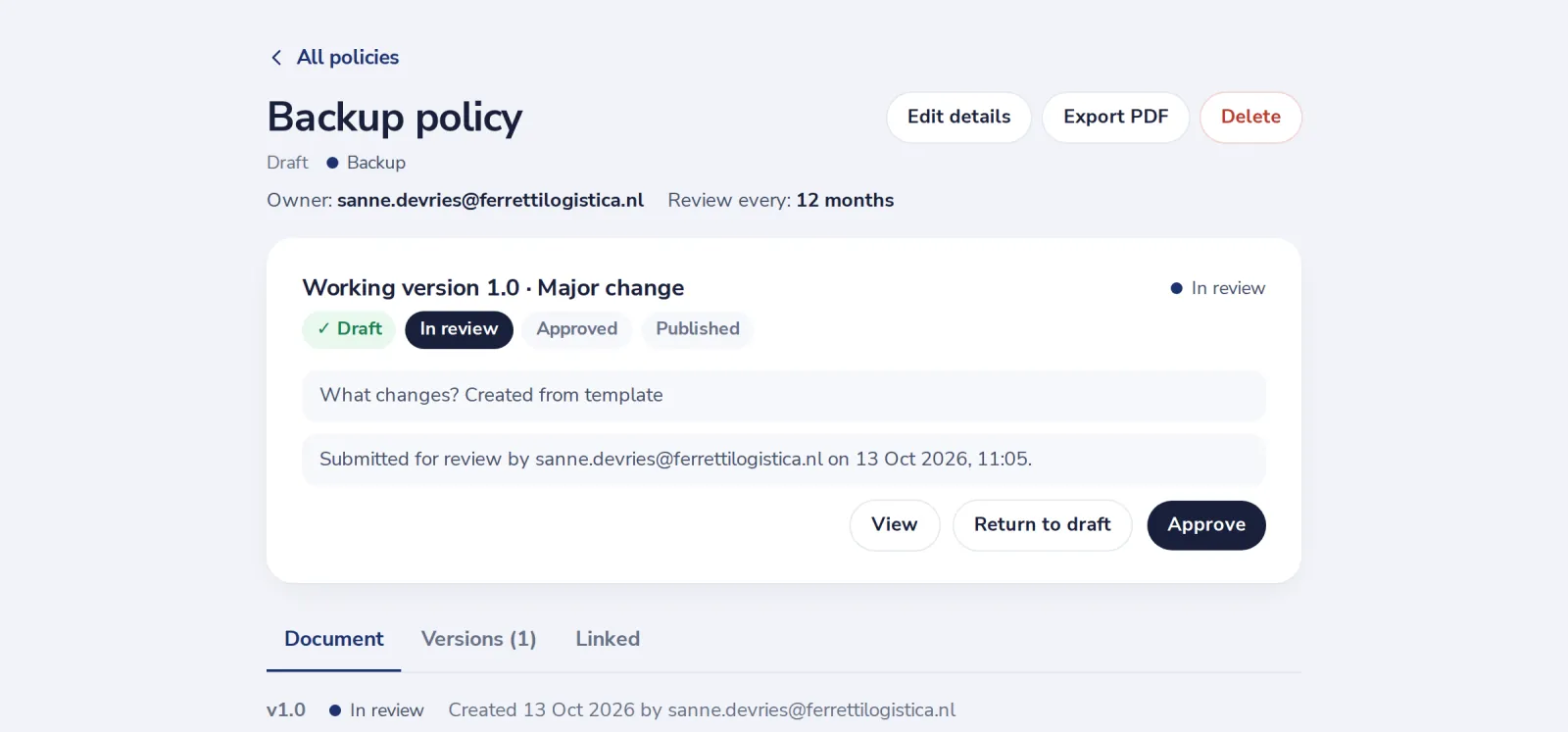
Task: Click the Edit details button
Action: click(958, 118)
